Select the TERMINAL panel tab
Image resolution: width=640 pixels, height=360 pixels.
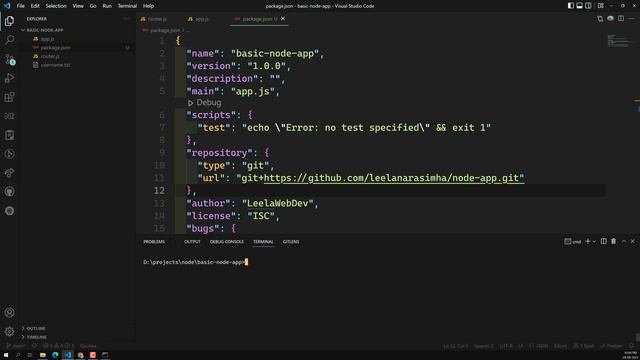pos(263,242)
